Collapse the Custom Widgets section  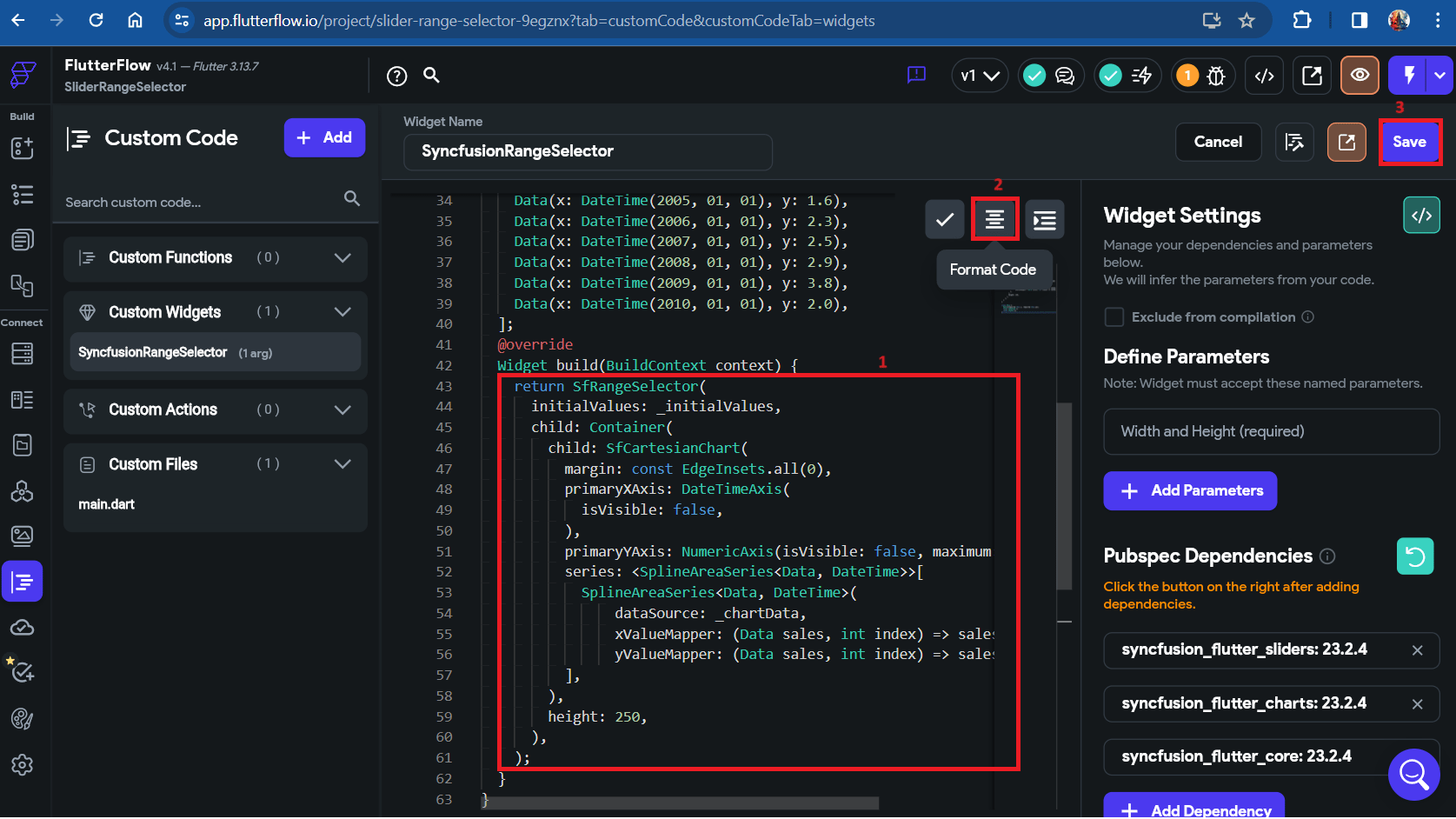pyautogui.click(x=342, y=312)
